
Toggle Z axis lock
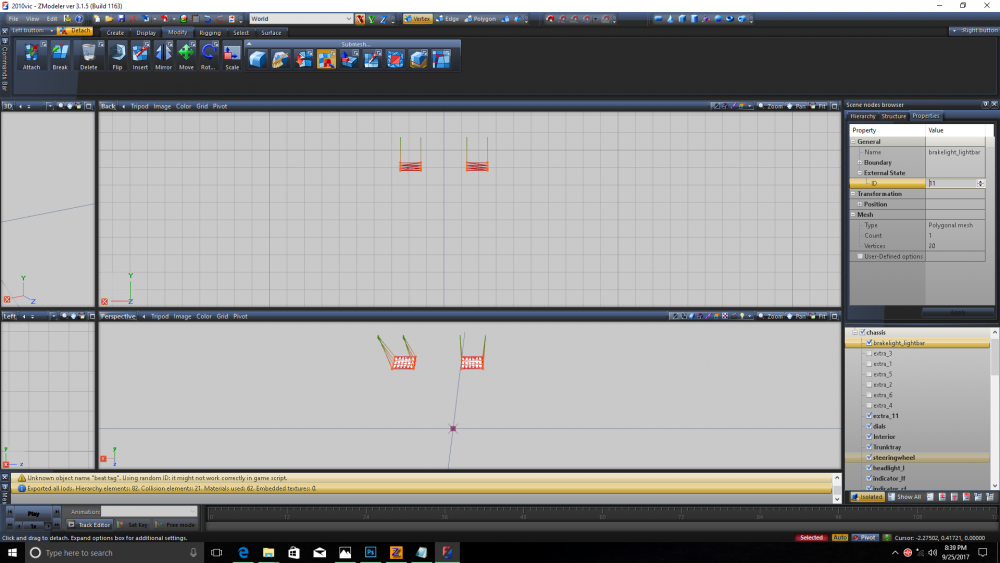click(383, 19)
